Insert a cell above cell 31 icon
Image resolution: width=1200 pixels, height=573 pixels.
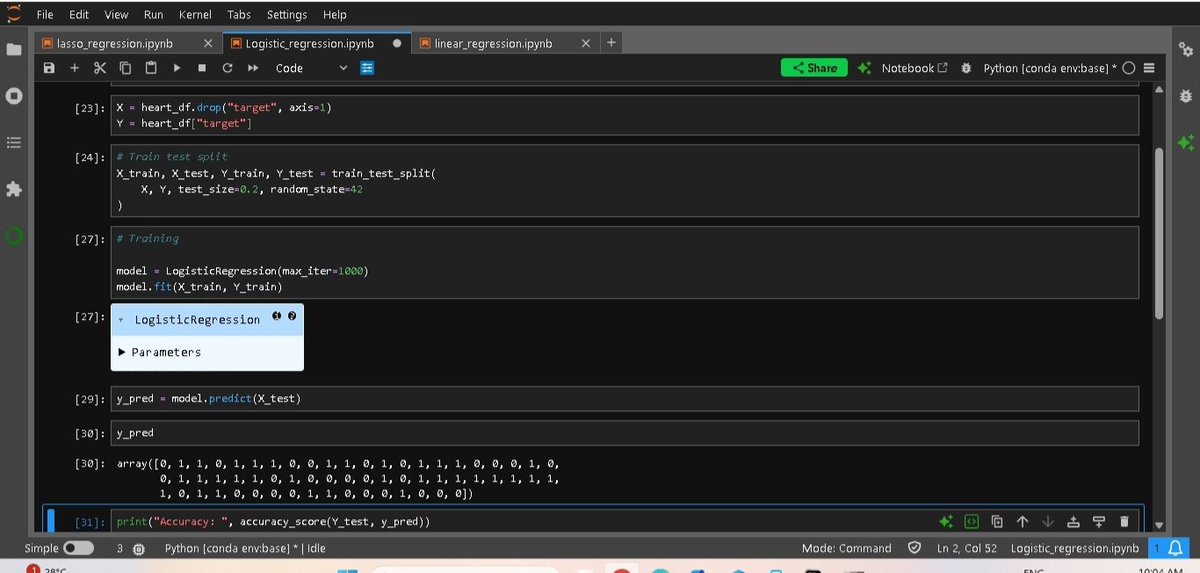click(x=1073, y=521)
